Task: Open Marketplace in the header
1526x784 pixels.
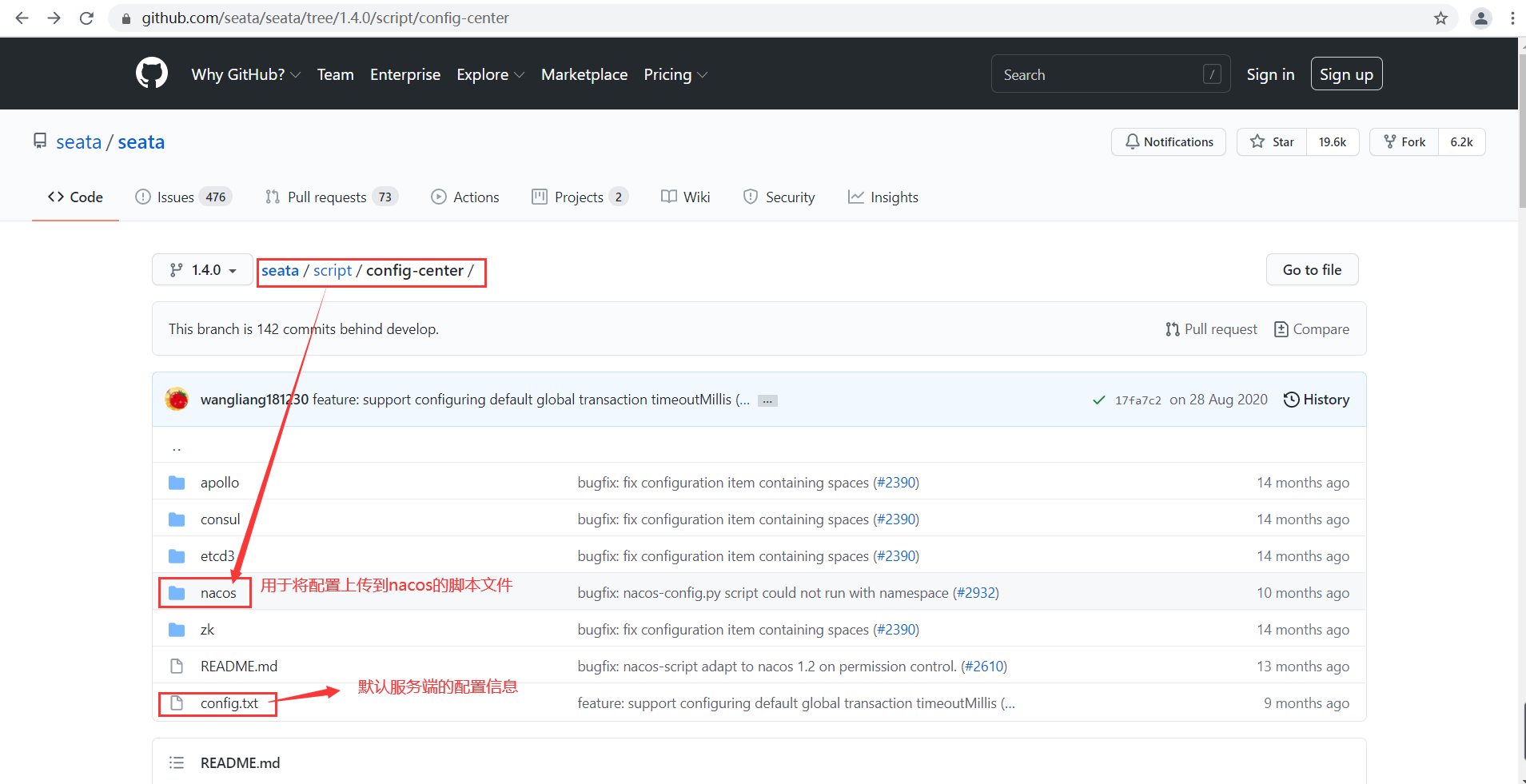Action: point(584,74)
